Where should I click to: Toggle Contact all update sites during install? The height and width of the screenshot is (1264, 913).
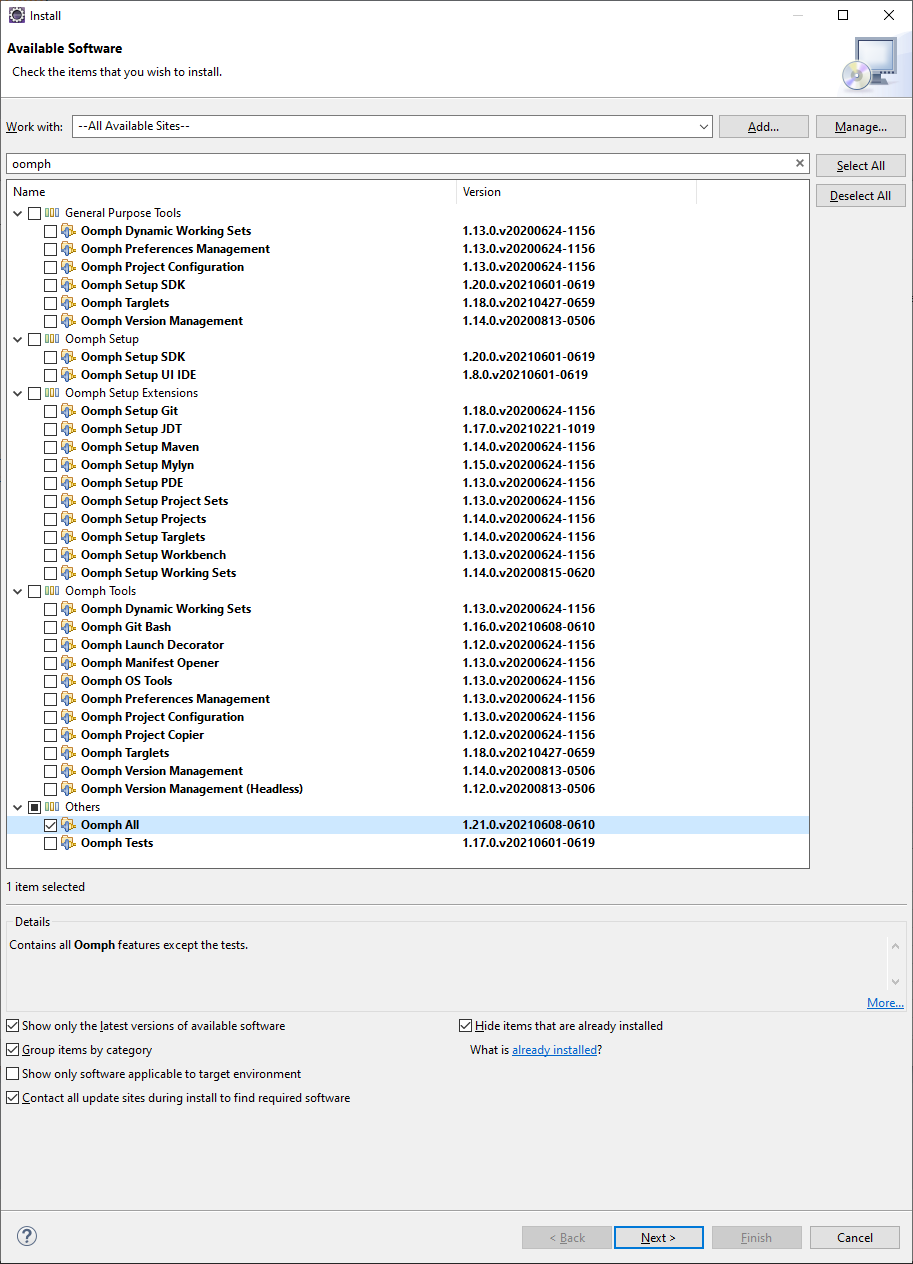coord(12,1098)
